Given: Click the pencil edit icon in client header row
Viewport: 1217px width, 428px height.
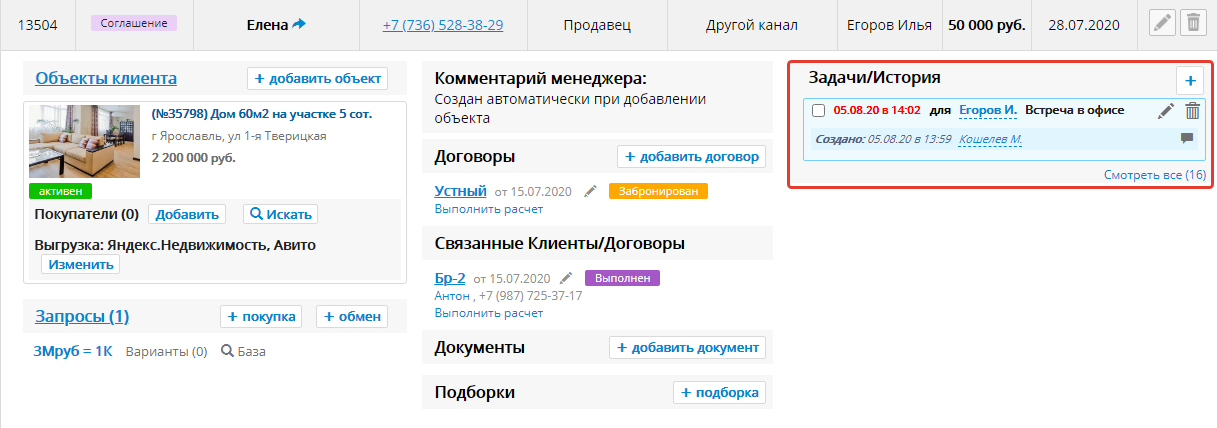Looking at the screenshot, I should coord(1162,24).
